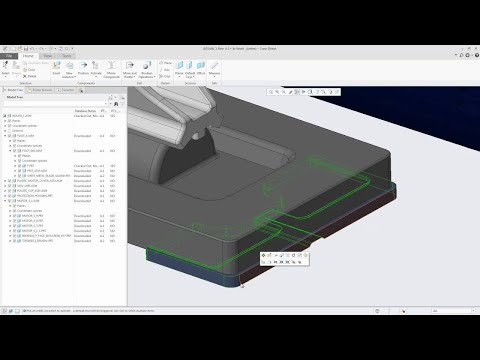Screen dimensions: 480x360
Task: Click the Activate component icon
Action: tap(96, 66)
